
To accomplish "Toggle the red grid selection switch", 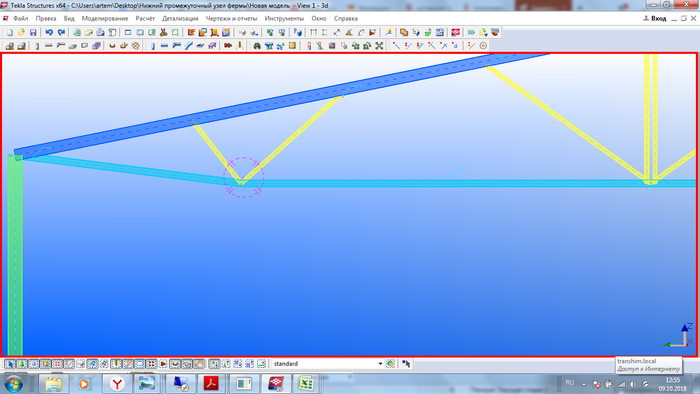I will [x=57, y=364].
